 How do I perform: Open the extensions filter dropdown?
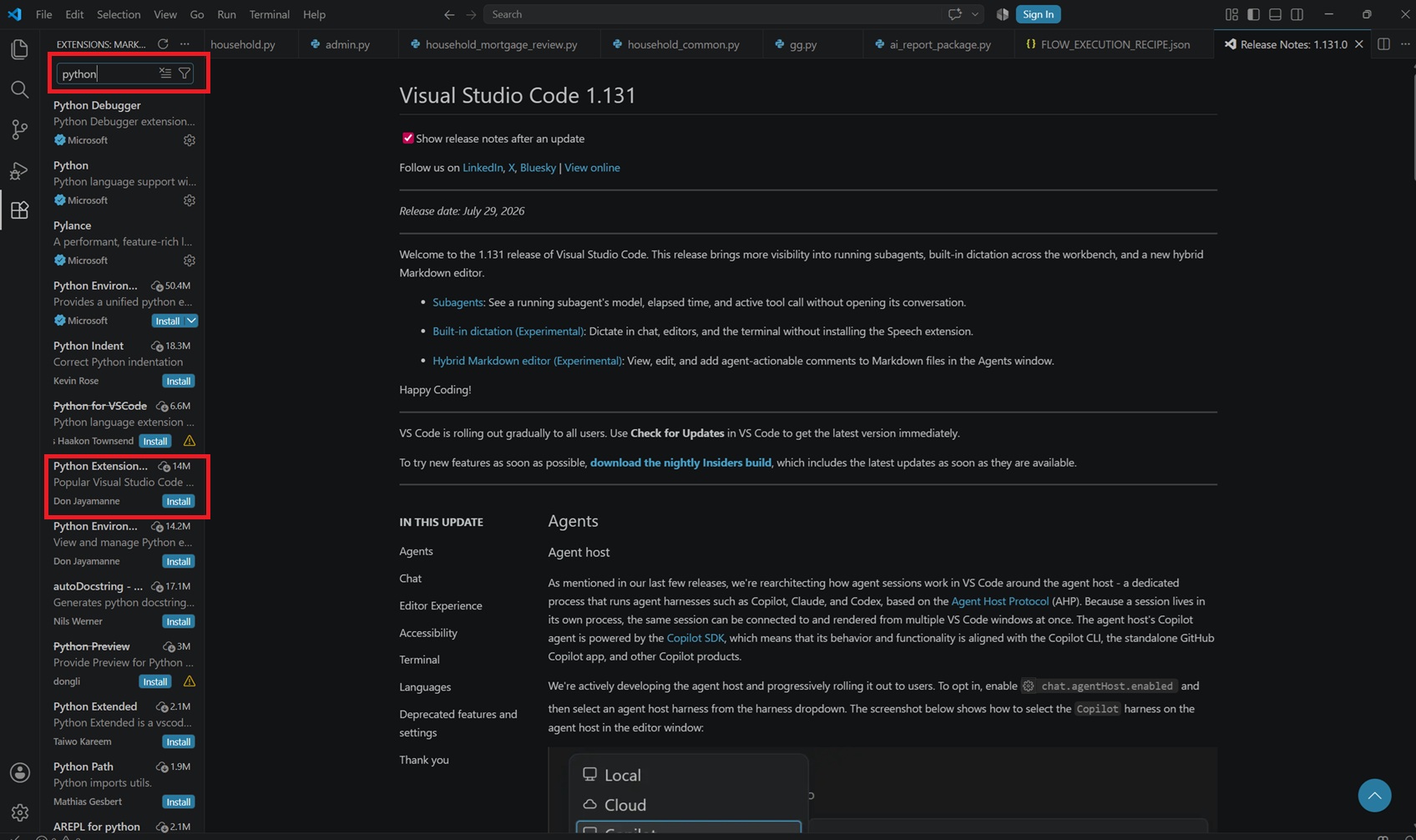(x=185, y=73)
